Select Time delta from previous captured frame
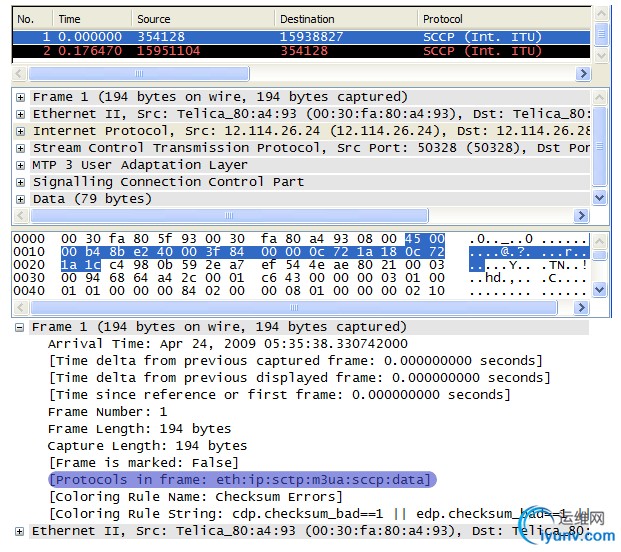621x552 pixels. click(295, 361)
